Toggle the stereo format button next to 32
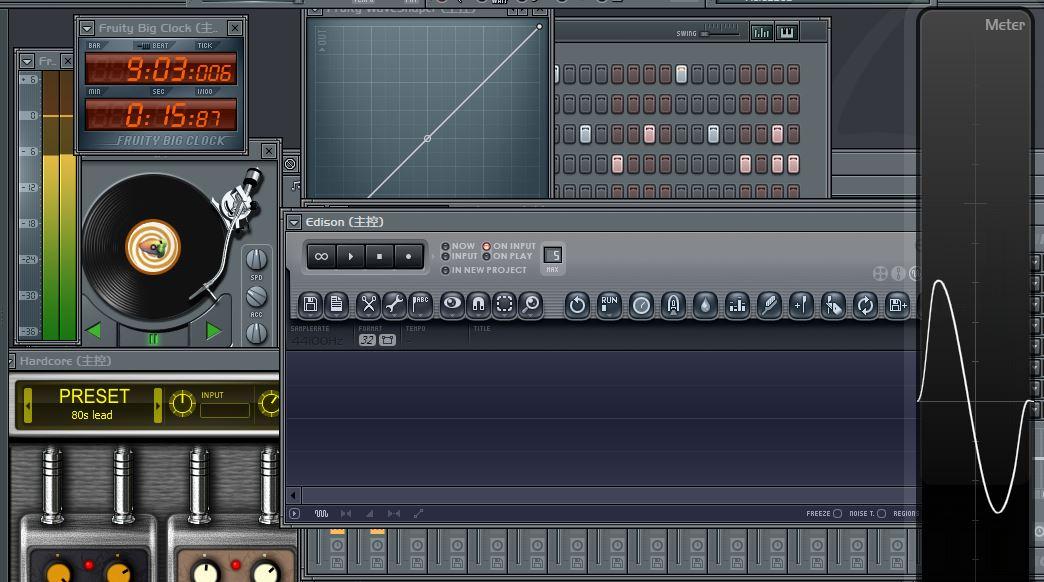 tap(387, 340)
